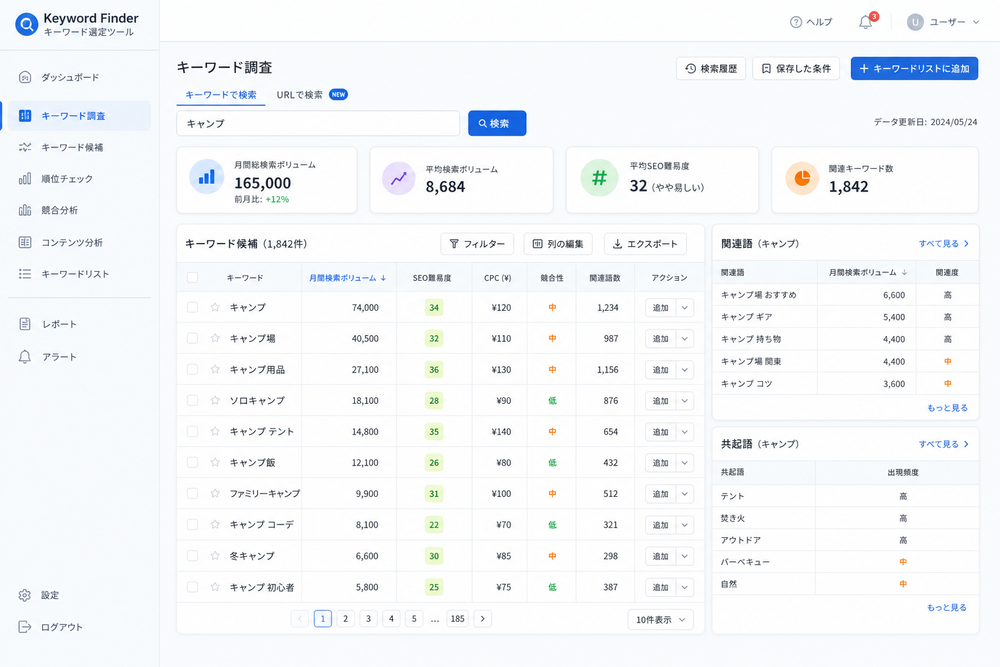Click the ログアウト exit icon
1000x667 pixels.
coord(25,627)
